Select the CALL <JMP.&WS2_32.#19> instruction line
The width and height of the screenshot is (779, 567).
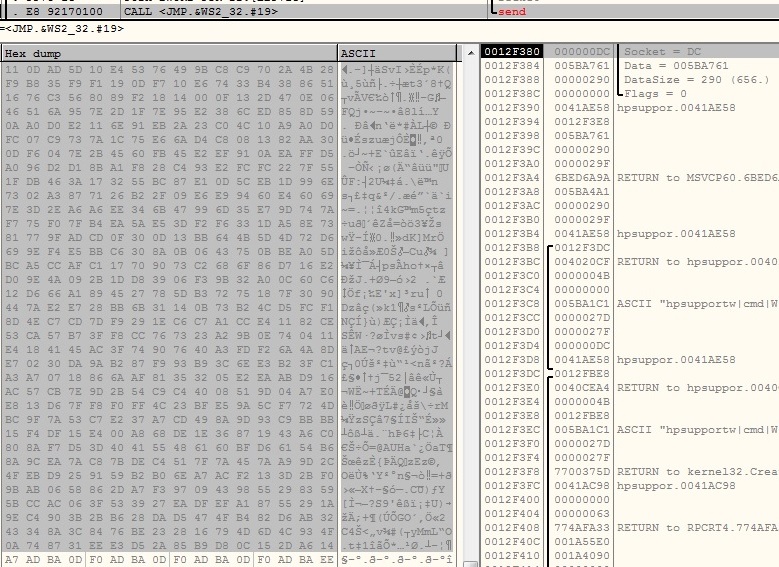click(x=201, y=11)
